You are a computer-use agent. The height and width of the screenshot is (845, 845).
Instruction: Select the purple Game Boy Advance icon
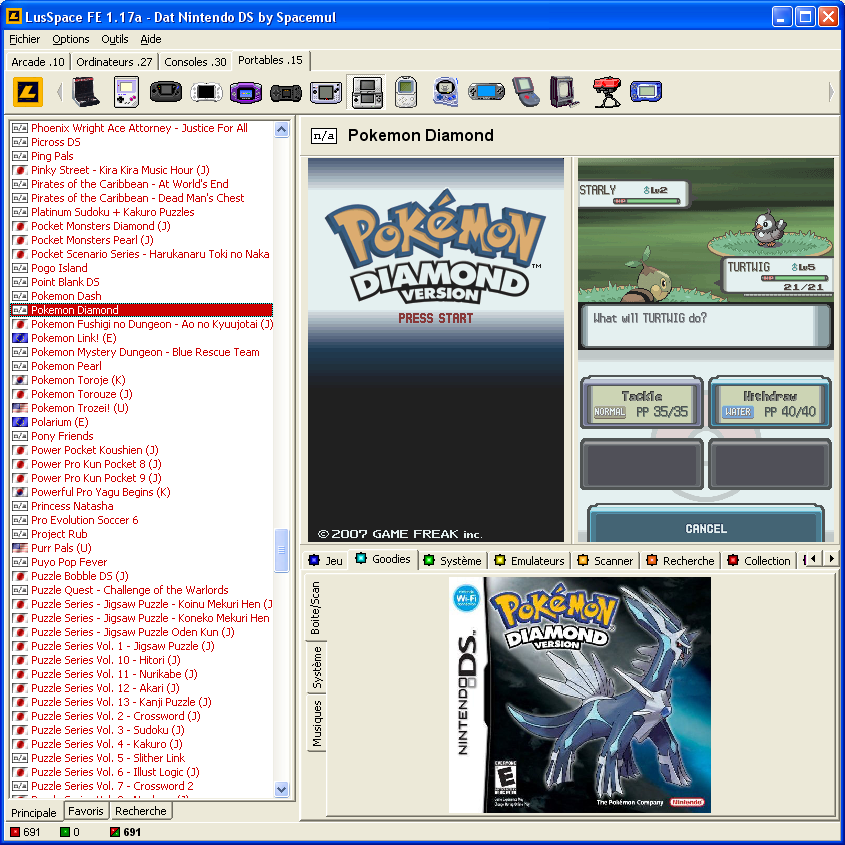(x=246, y=92)
